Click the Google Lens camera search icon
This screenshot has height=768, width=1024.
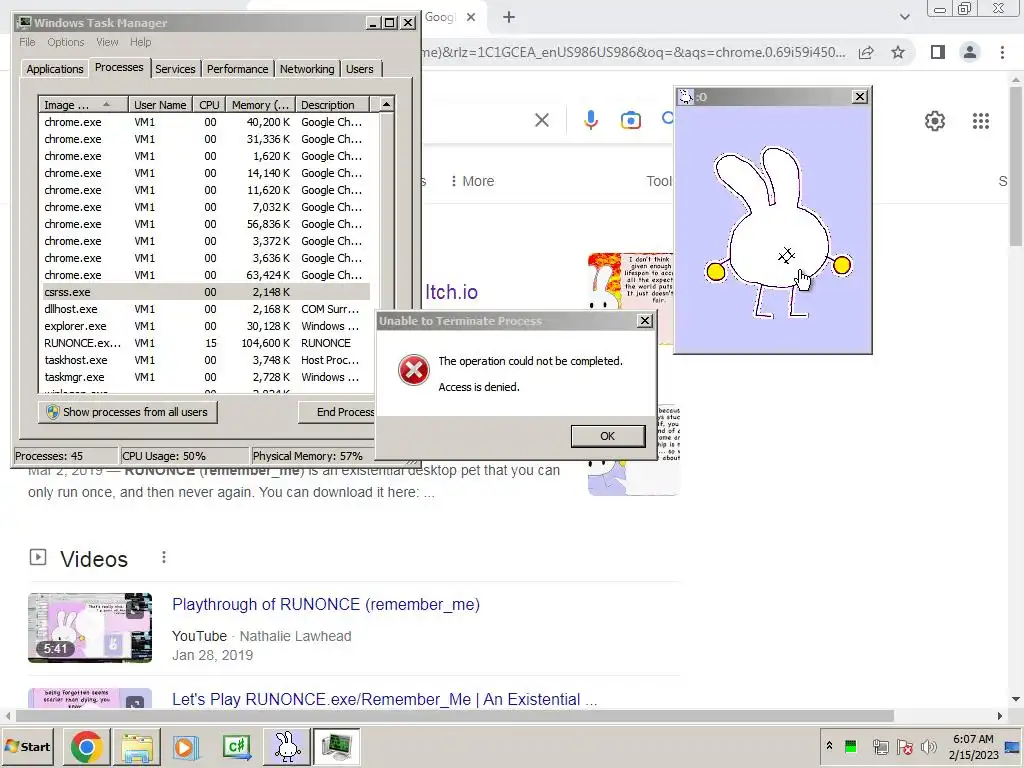click(630, 120)
